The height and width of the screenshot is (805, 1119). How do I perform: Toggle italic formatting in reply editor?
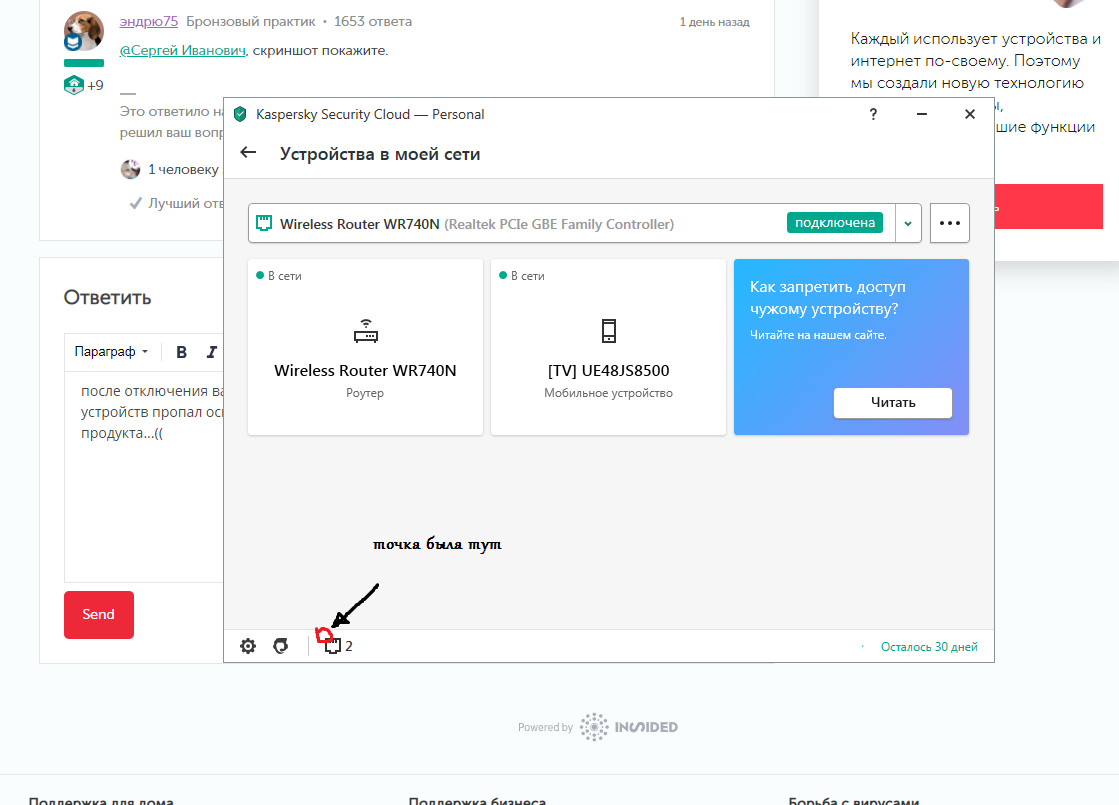[x=211, y=352]
